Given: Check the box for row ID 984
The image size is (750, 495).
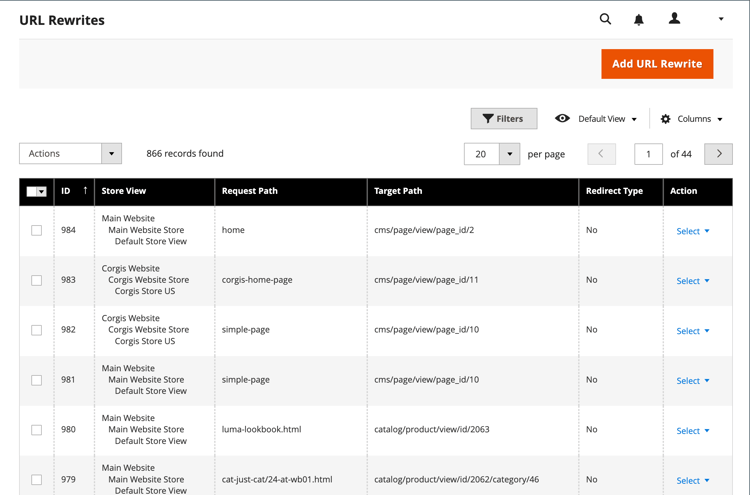Looking at the screenshot, I should tap(36, 231).
